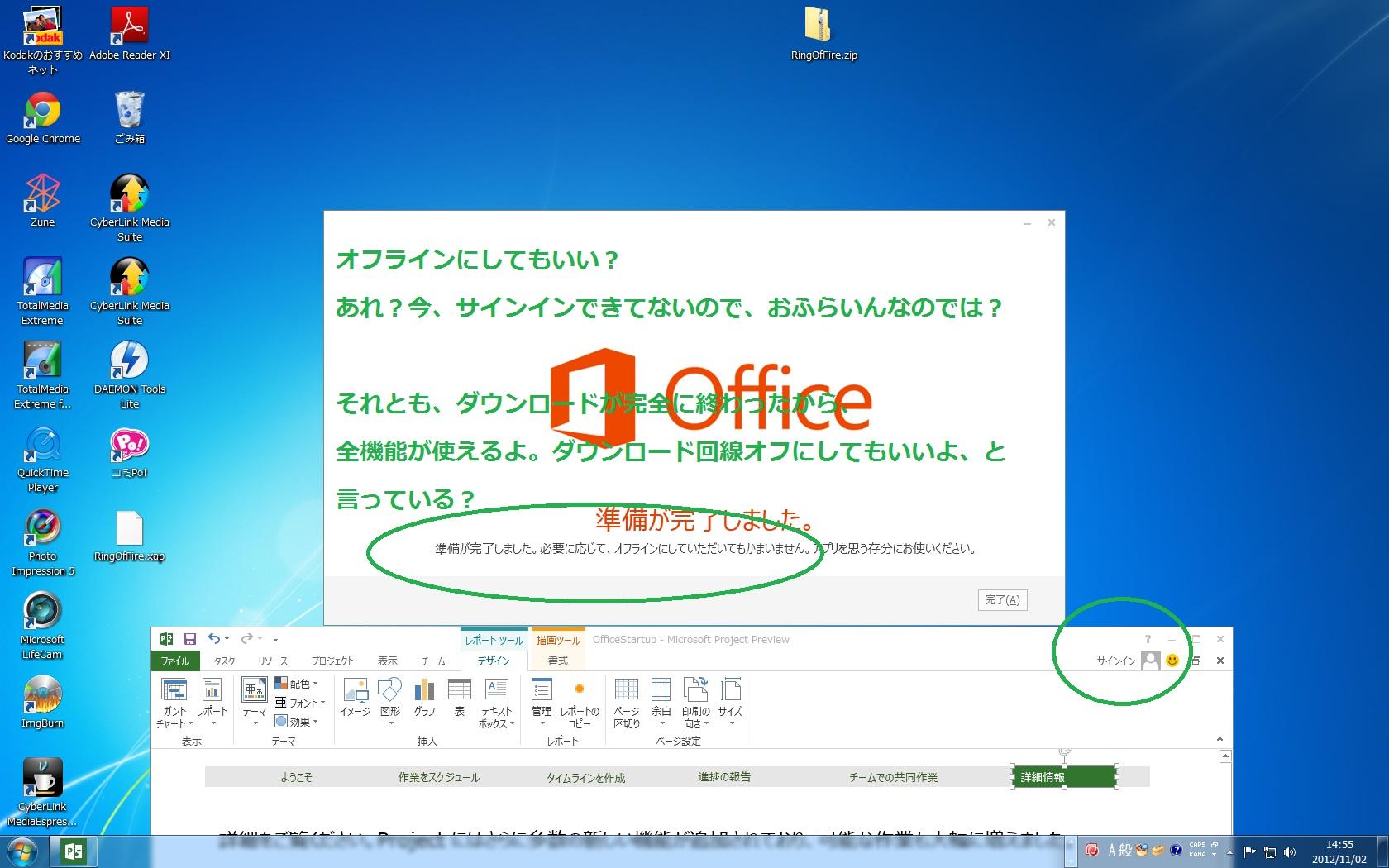This screenshot has width=1389, height=868.
Task: Open the Gantt Chart (ガントチャート) view button
Action: point(174,703)
